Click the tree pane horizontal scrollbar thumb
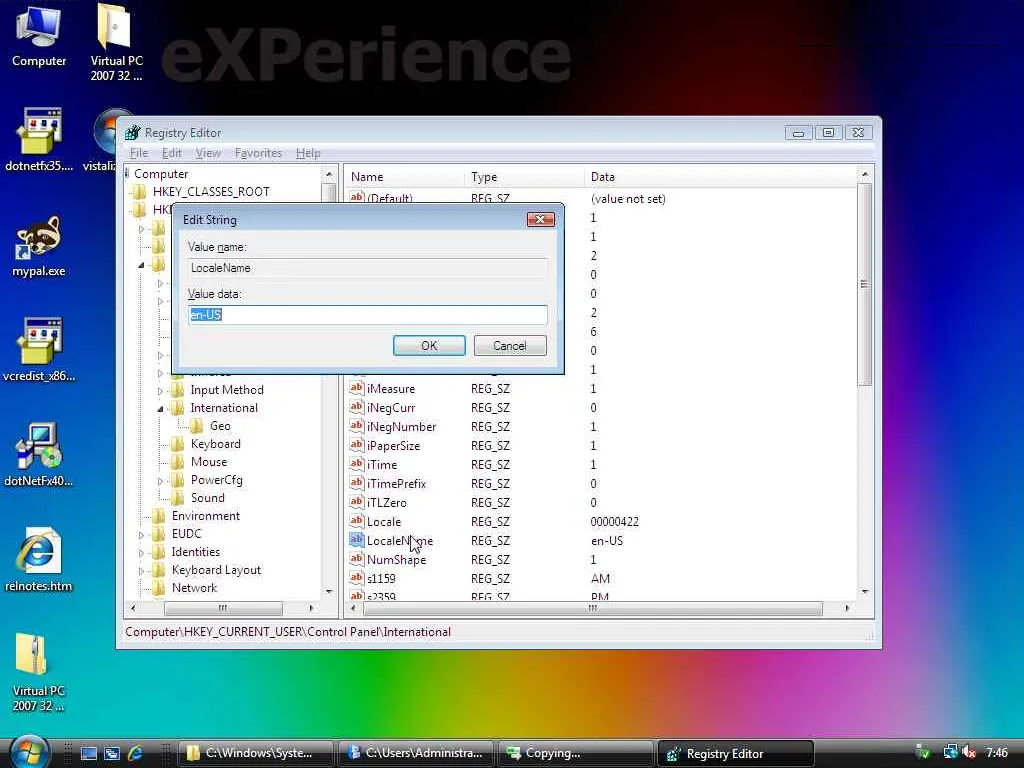 click(x=223, y=608)
